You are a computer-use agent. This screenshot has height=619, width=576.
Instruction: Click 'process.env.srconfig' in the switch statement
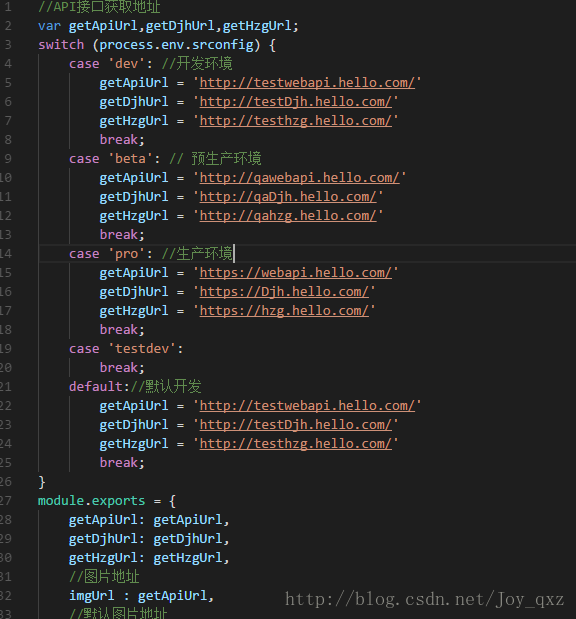click(x=176, y=45)
